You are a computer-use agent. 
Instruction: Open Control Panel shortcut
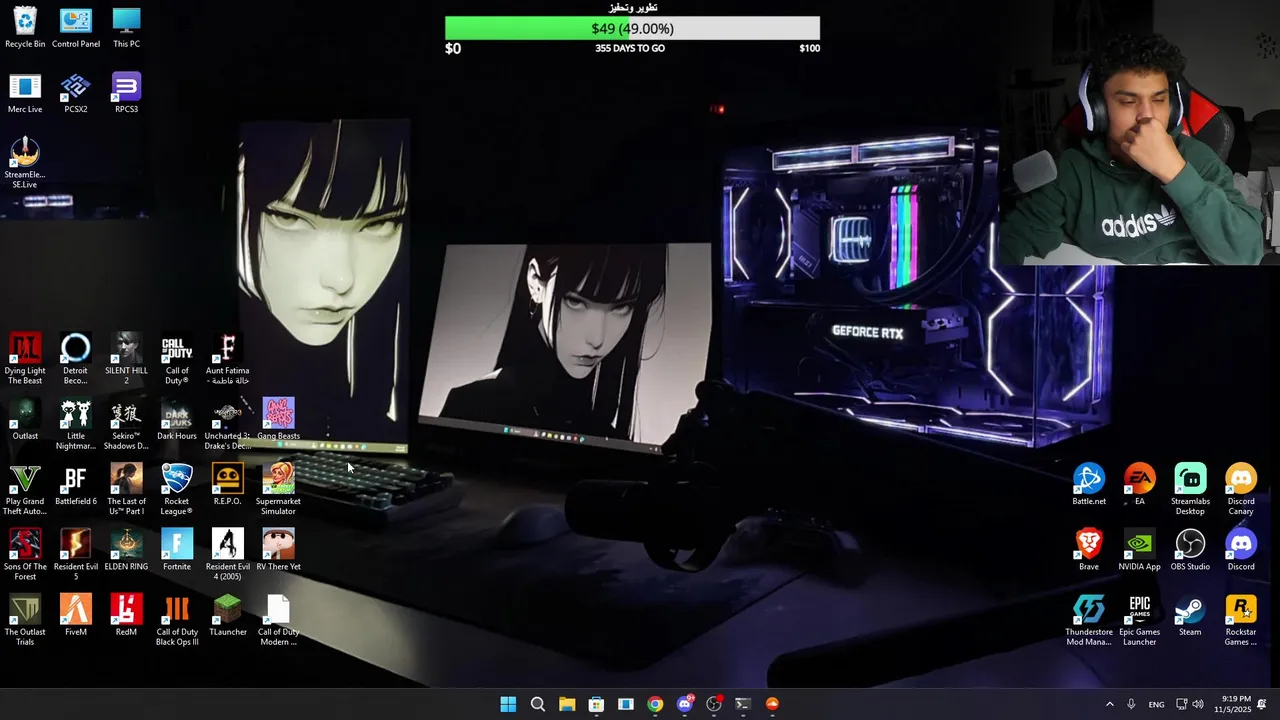point(76,27)
